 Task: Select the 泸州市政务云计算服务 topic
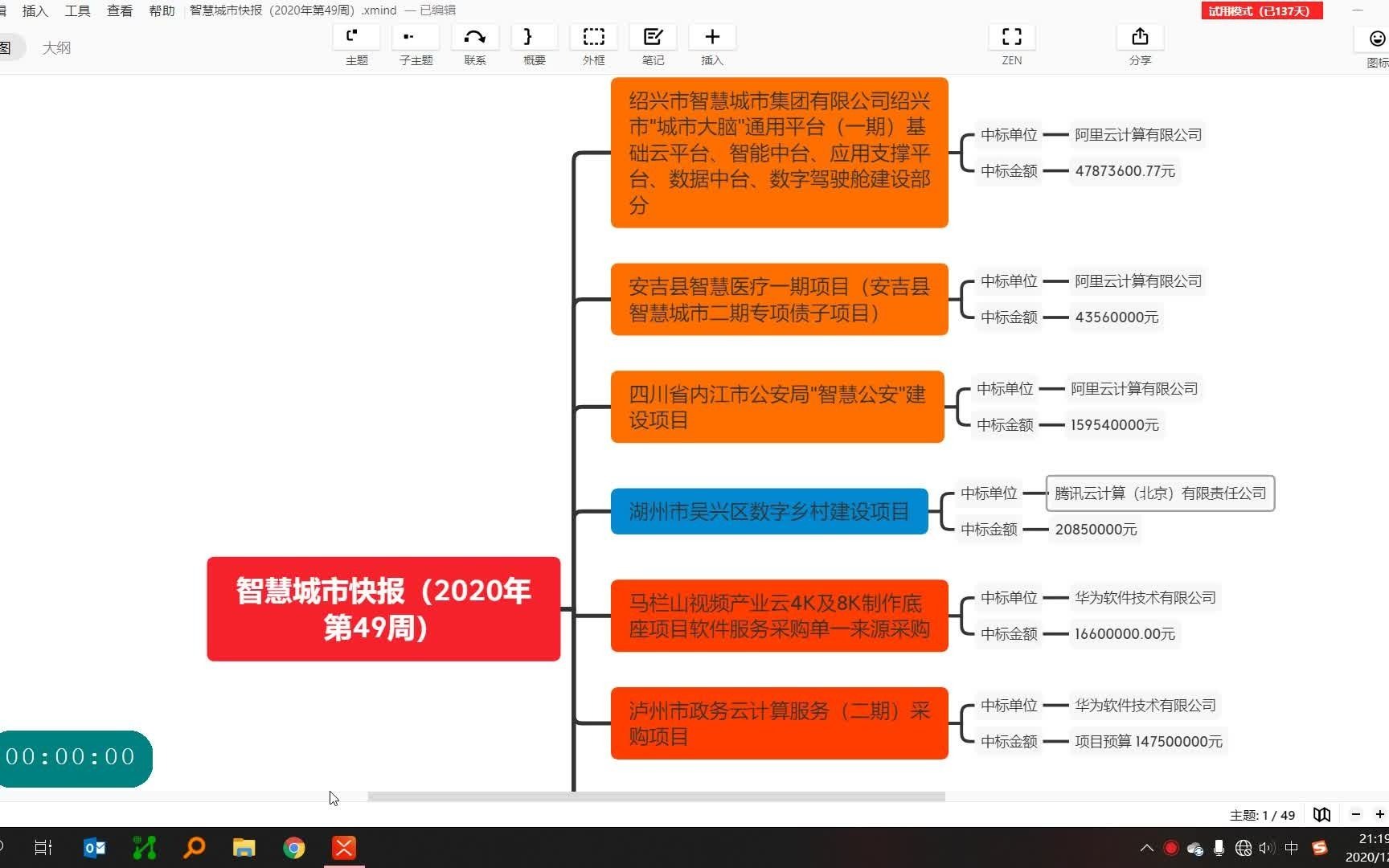(779, 723)
